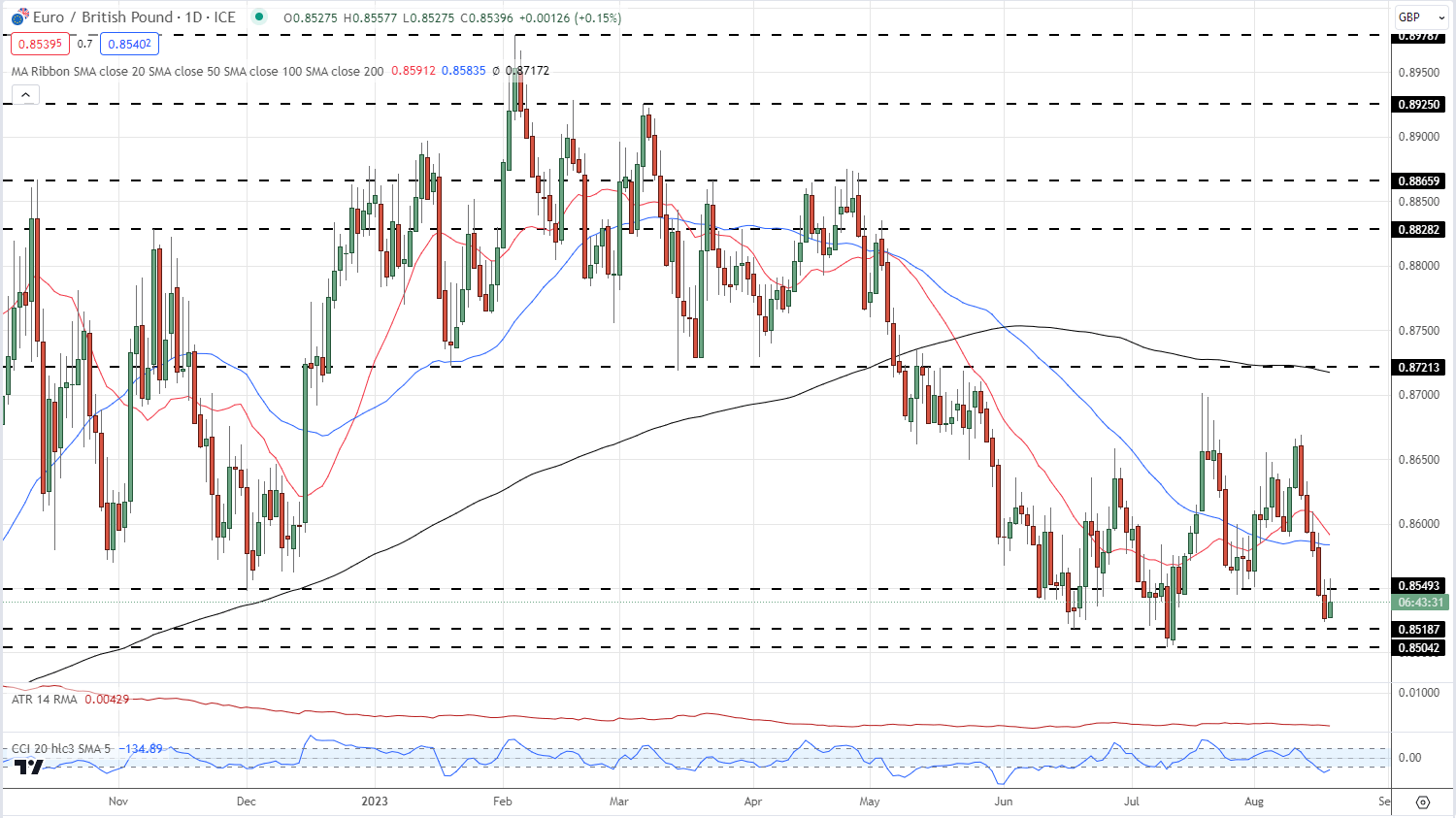The height and width of the screenshot is (818, 1456).
Task: Click the Dec label on time axis
Action: (247, 802)
